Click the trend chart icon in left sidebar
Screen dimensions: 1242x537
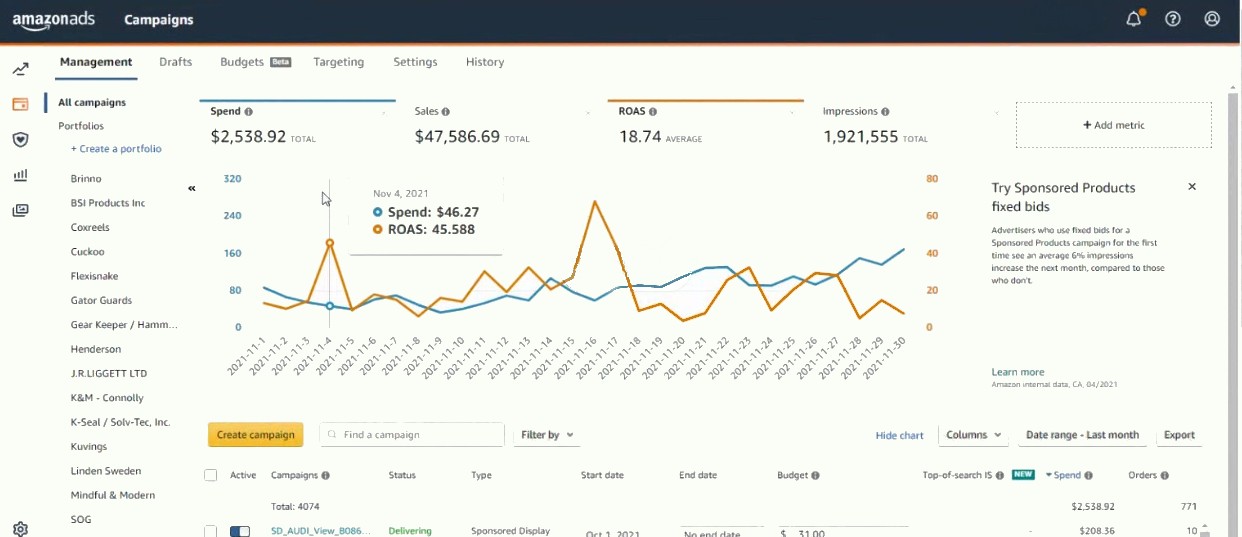coord(20,69)
